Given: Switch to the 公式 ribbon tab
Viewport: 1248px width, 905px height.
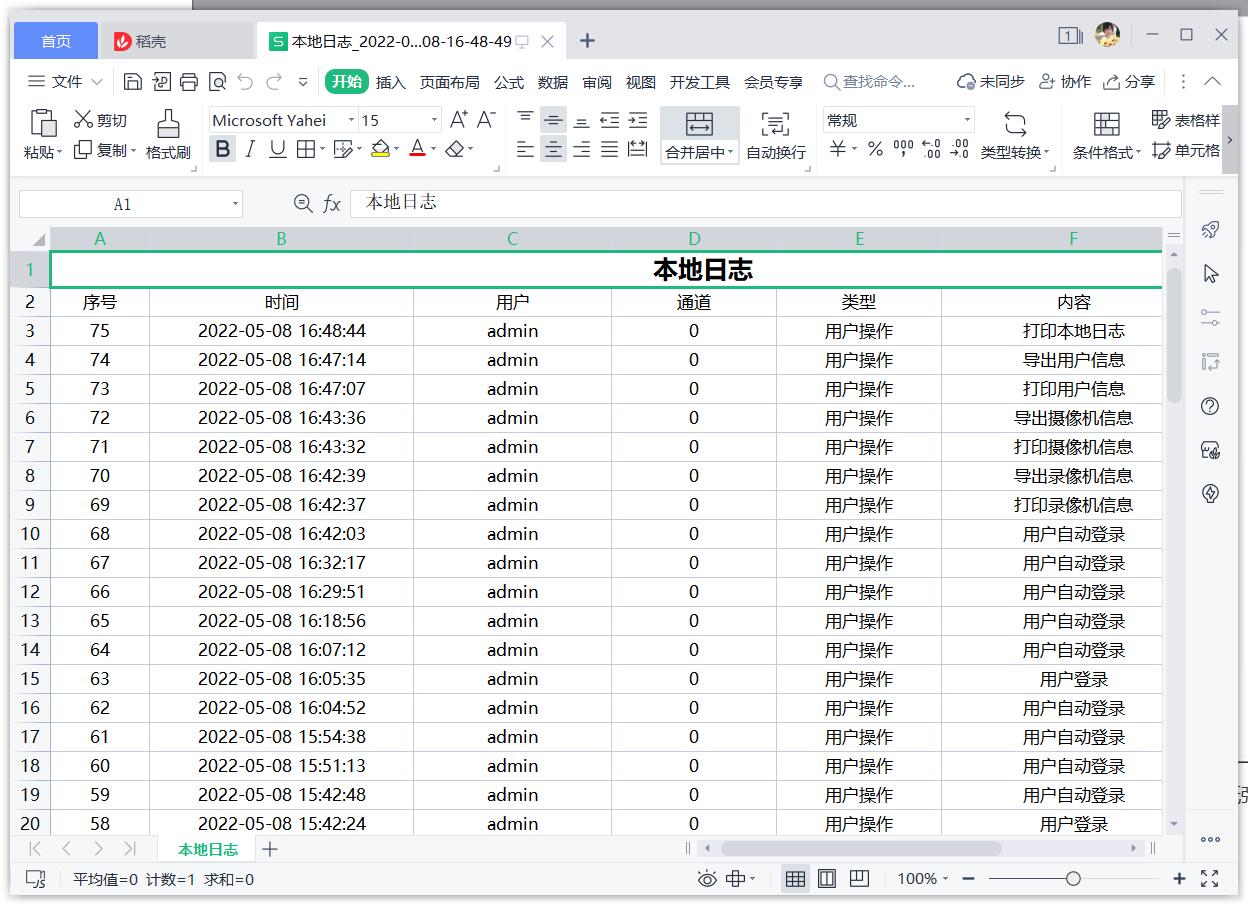Looking at the screenshot, I should pyautogui.click(x=508, y=82).
